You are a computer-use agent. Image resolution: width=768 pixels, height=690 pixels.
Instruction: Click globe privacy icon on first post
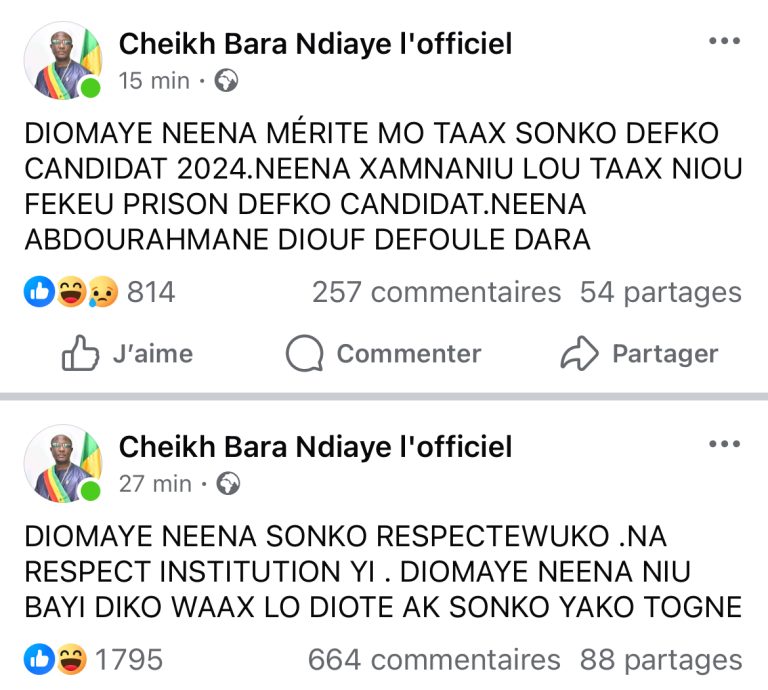pos(227,82)
